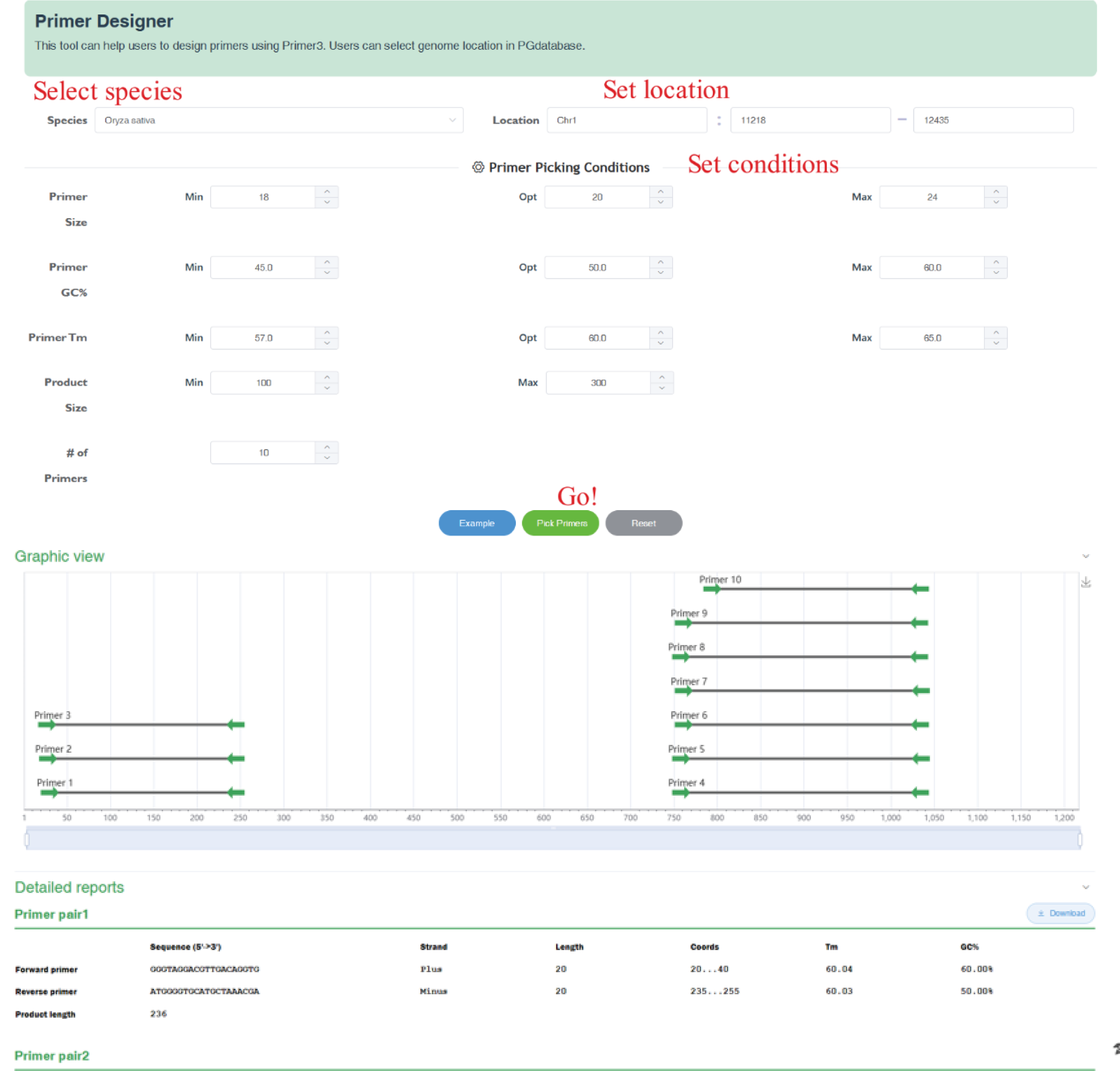This screenshot has width=1120, height=1075.
Task: Increase Product Size Max value
Action: [x=662, y=377]
